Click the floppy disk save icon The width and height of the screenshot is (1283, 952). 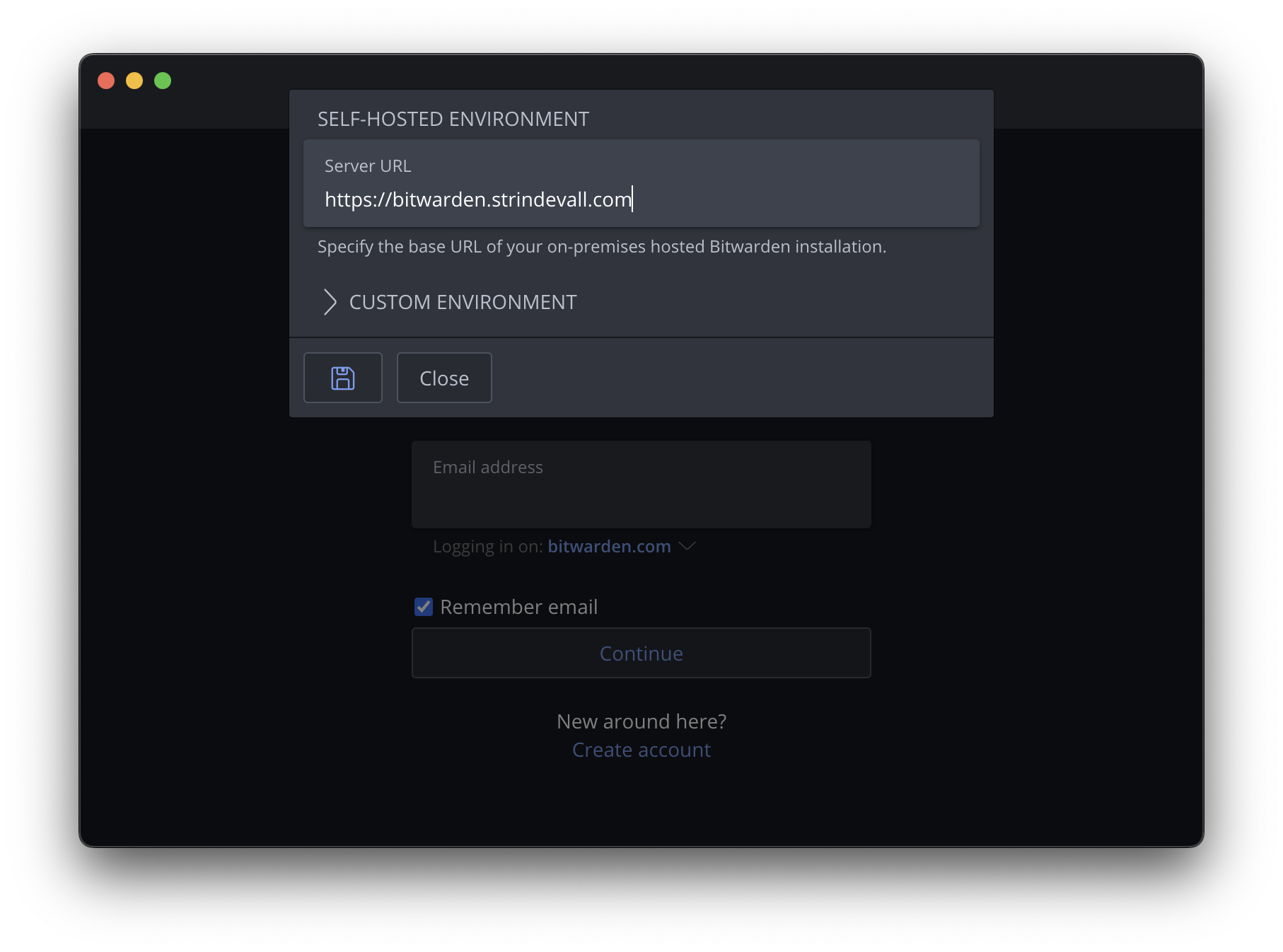coord(343,378)
